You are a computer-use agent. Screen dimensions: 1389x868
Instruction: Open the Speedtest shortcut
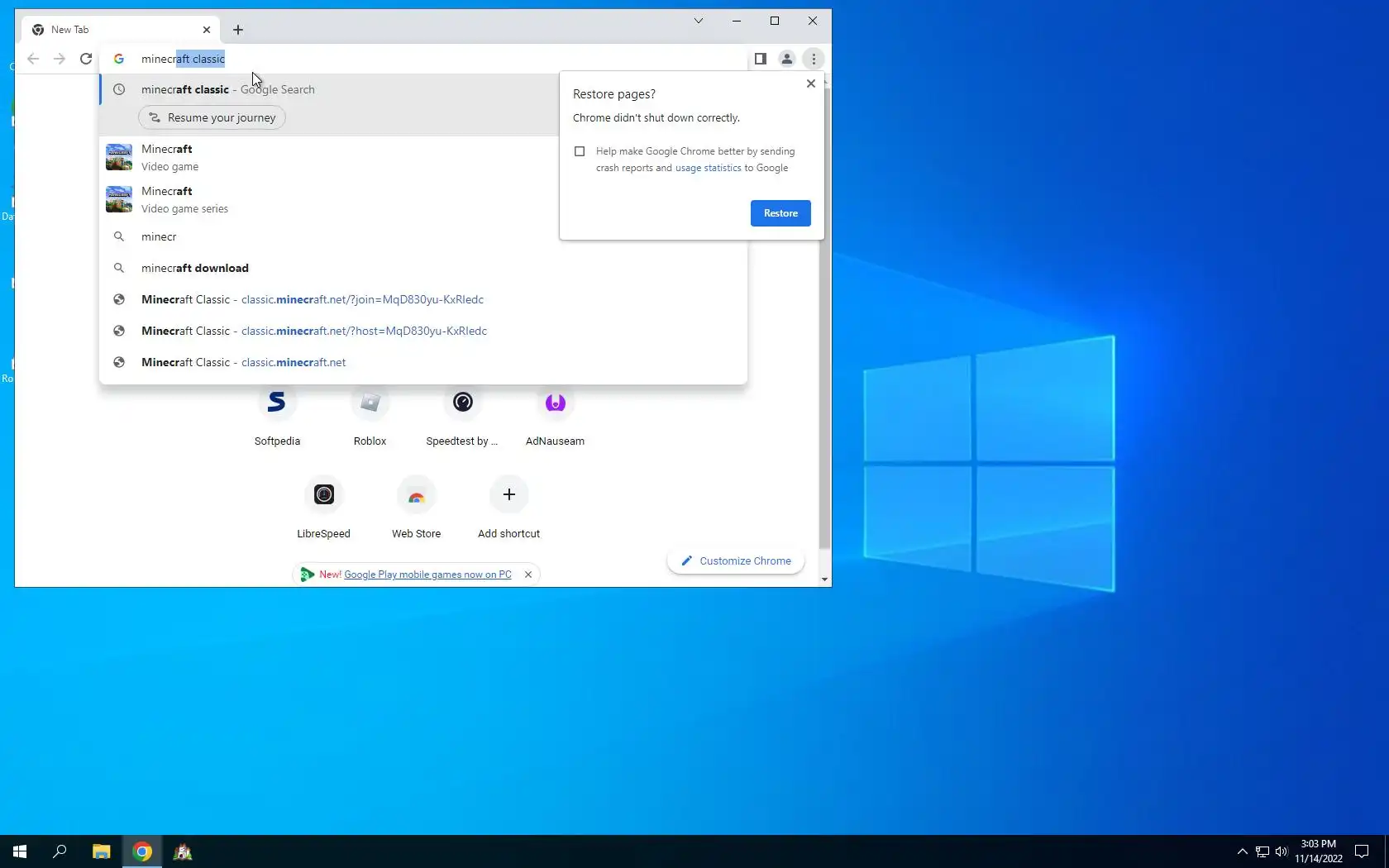[x=462, y=417]
